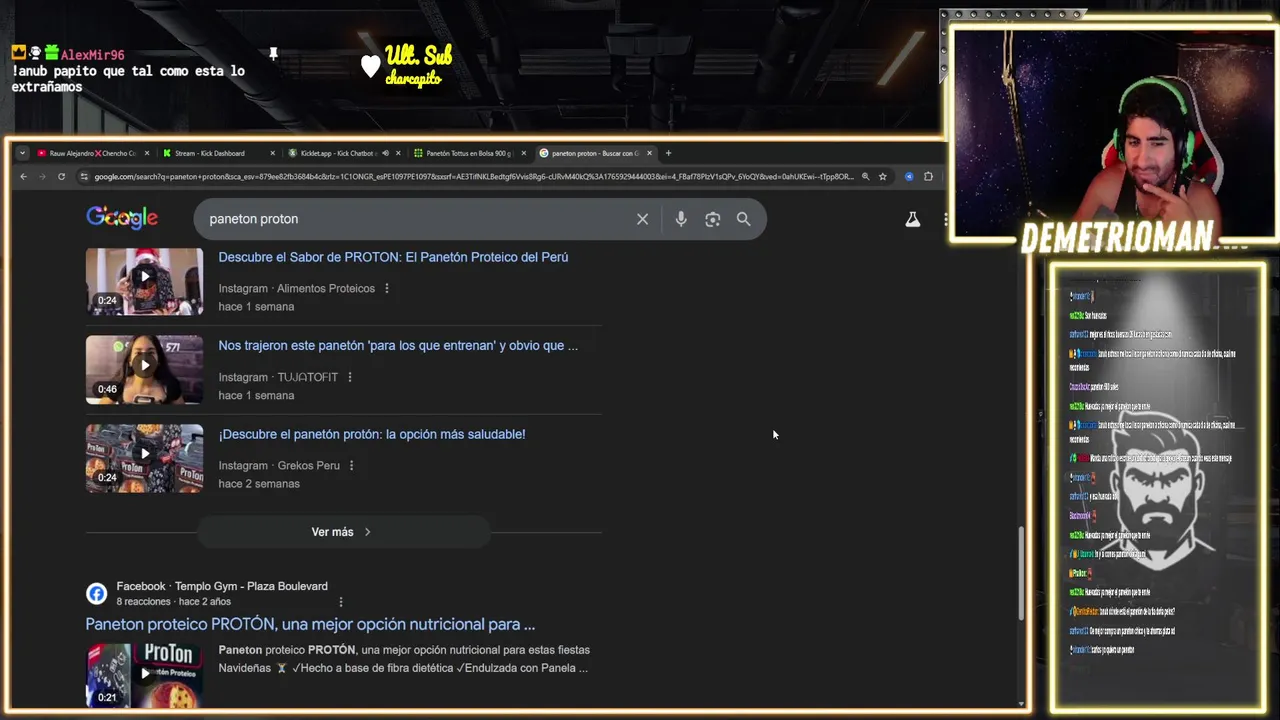Clear the search query with X
1280x720 pixels.
642,219
